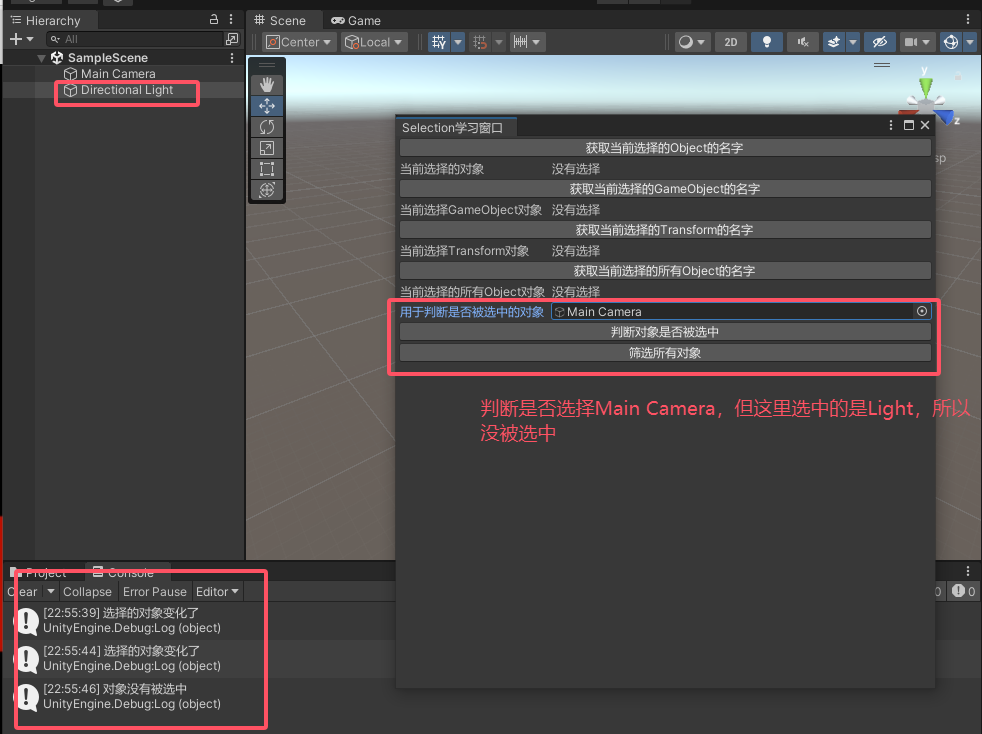
Task: Toggle scene lighting on or off
Action: tap(766, 42)
